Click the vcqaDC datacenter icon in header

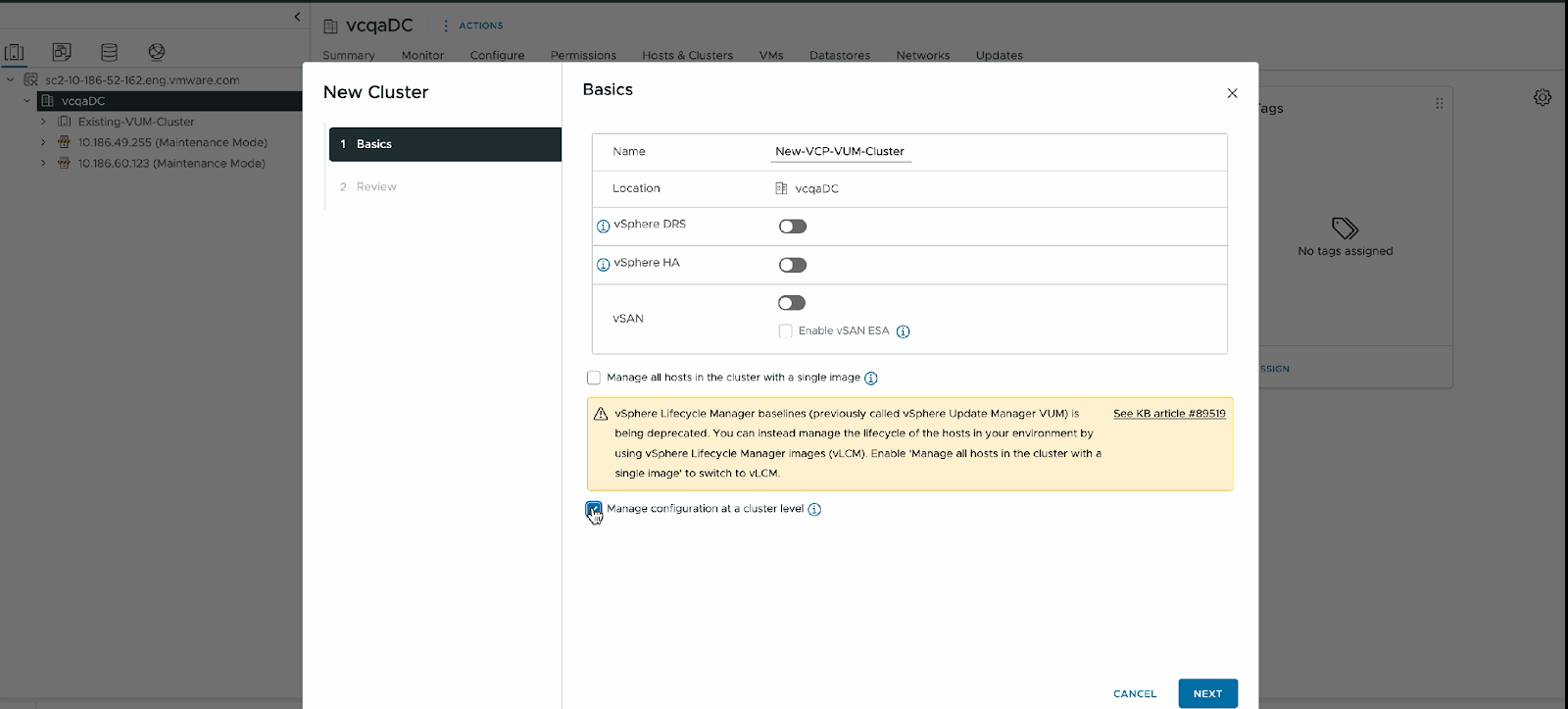[x=331, y=26]
